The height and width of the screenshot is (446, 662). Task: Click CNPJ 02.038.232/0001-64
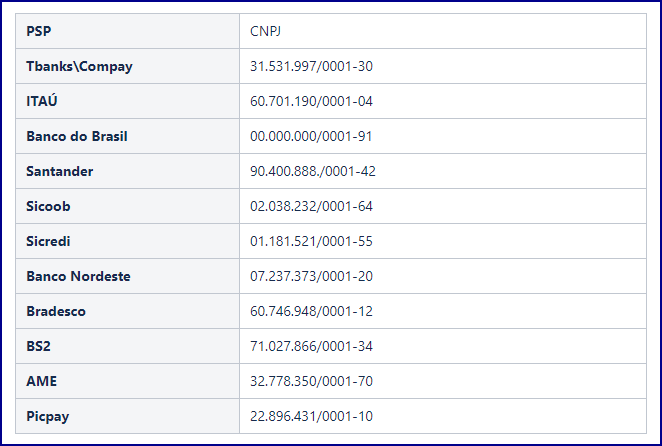point(311,206)
